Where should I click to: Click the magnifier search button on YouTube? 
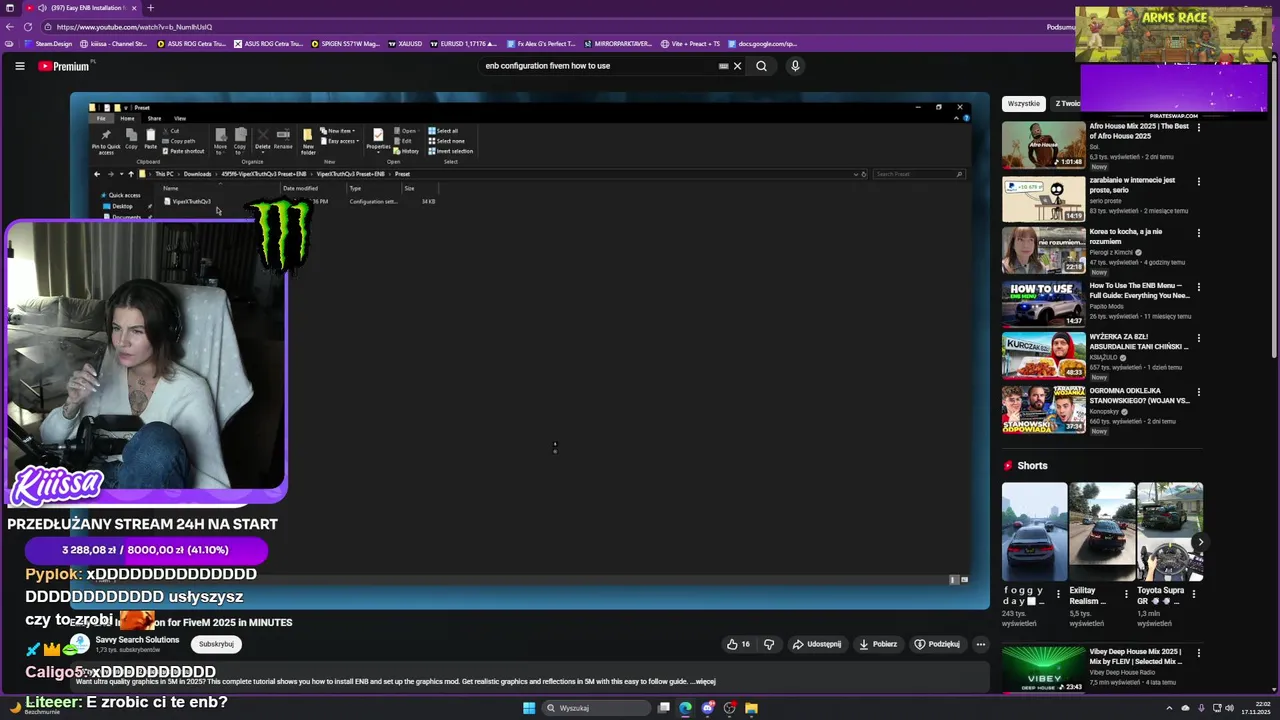point(761,66)
